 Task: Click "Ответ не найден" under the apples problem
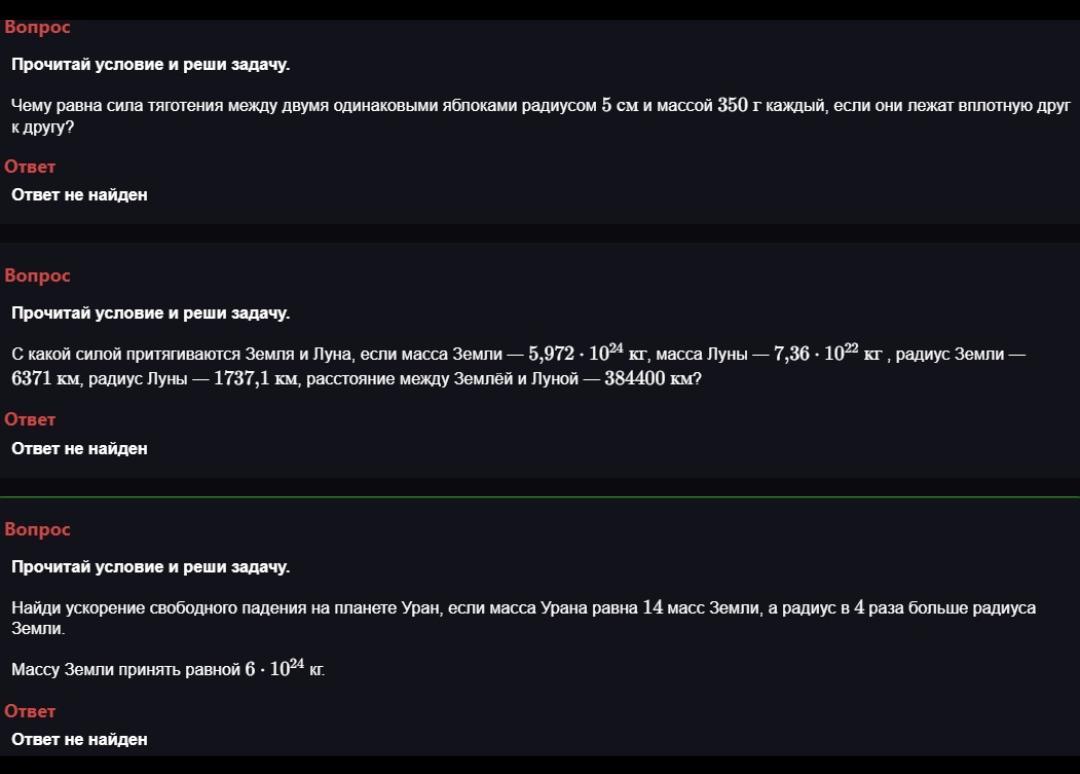(79, 195)
